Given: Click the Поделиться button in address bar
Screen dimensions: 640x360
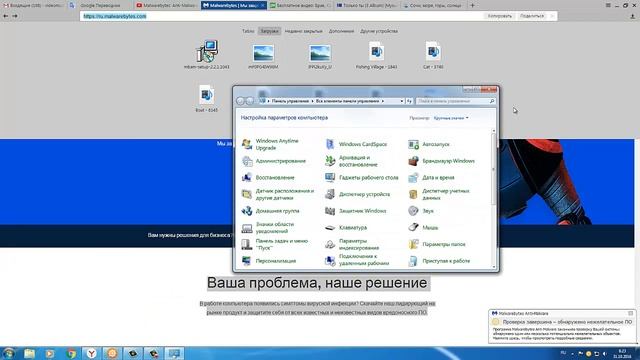Looking at the screenshot, I should point(532,16).
